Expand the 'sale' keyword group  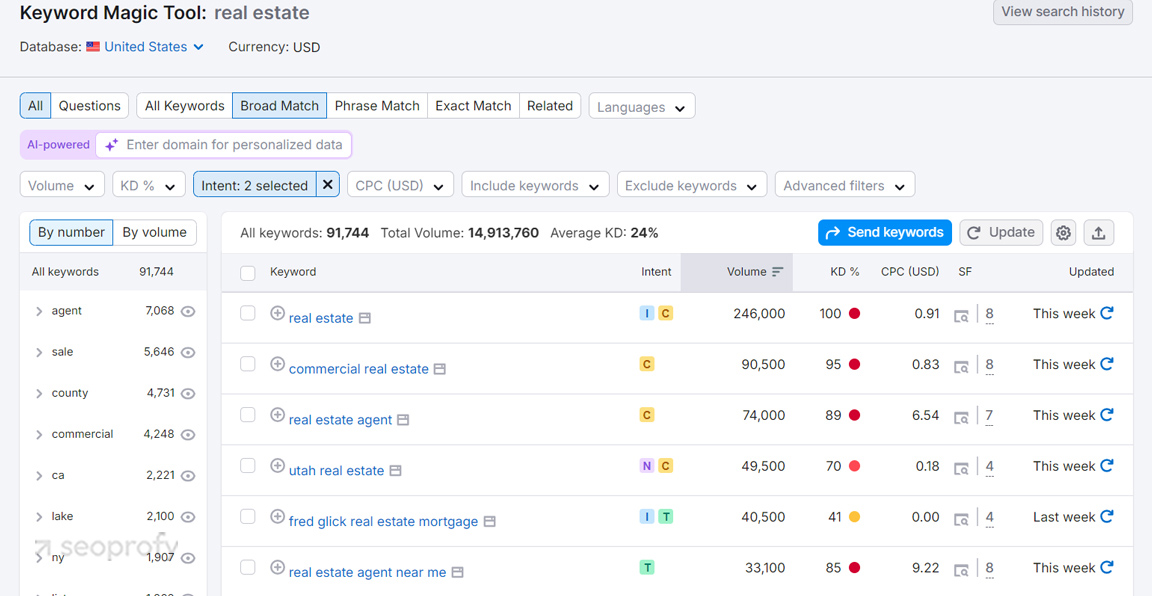tap(39, 352)
